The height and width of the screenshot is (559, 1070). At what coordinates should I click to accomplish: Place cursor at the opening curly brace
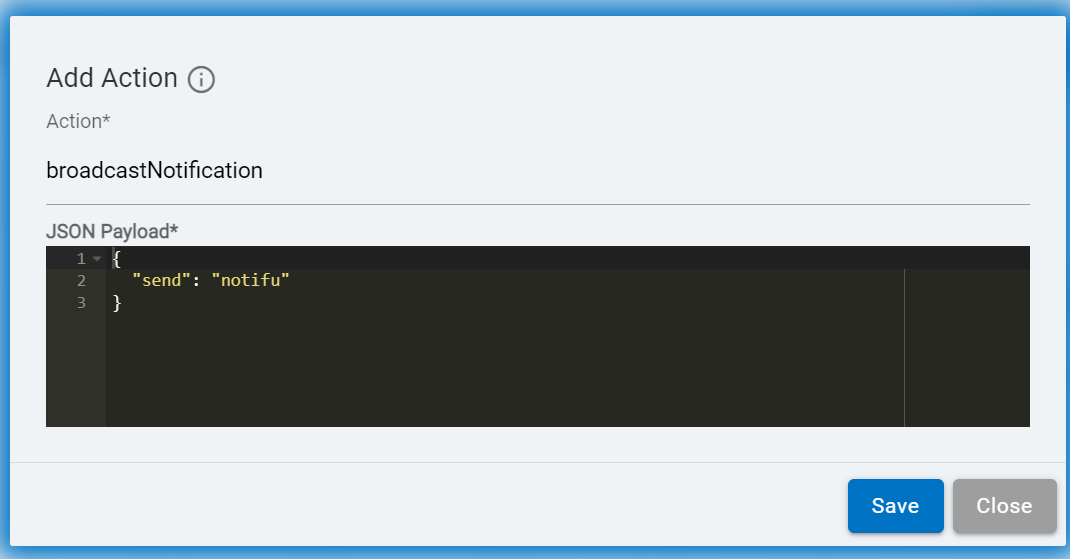point(116,259)
